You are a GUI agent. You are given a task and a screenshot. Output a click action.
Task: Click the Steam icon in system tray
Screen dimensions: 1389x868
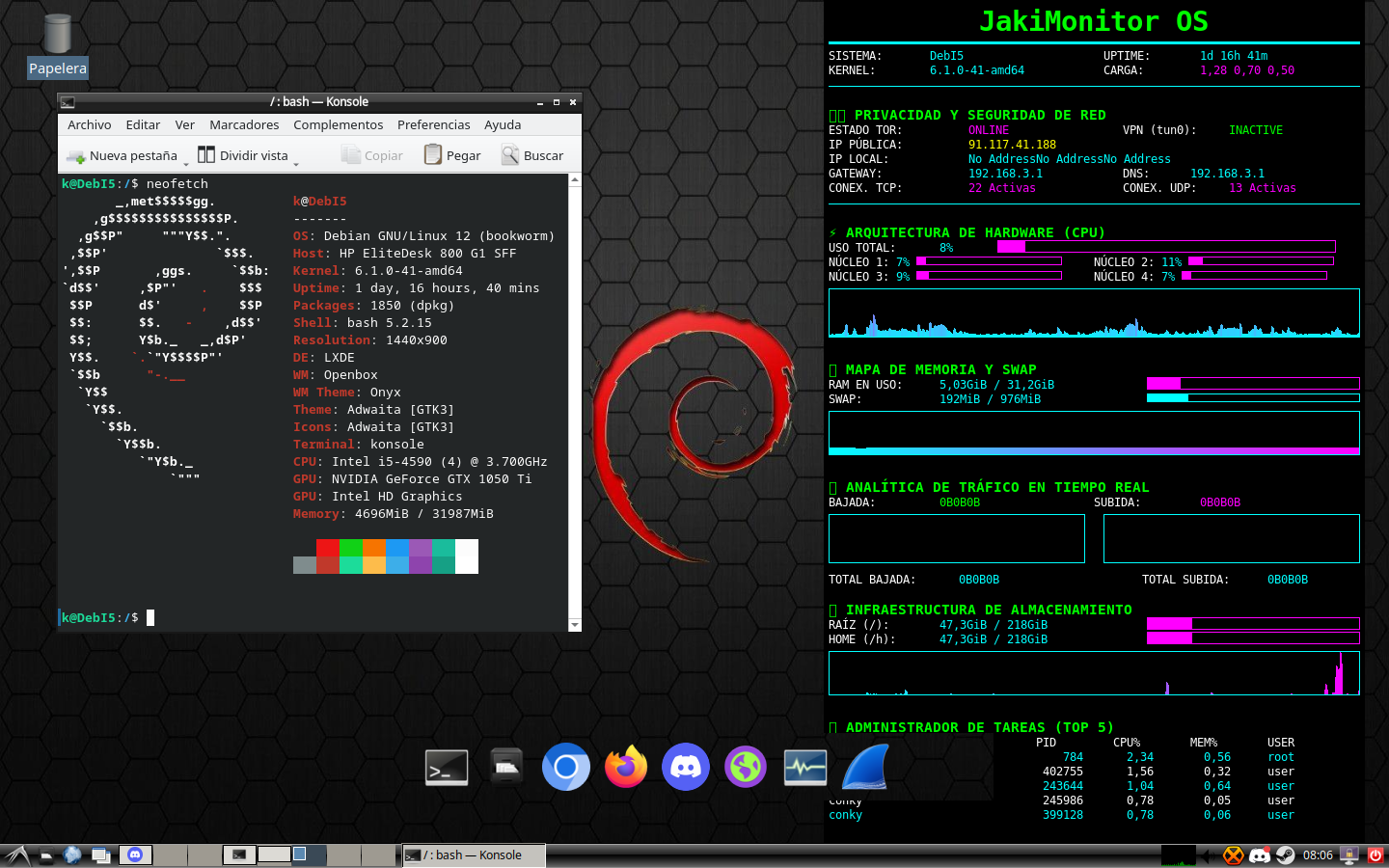pyautogui.click(x=1285, y=855)
